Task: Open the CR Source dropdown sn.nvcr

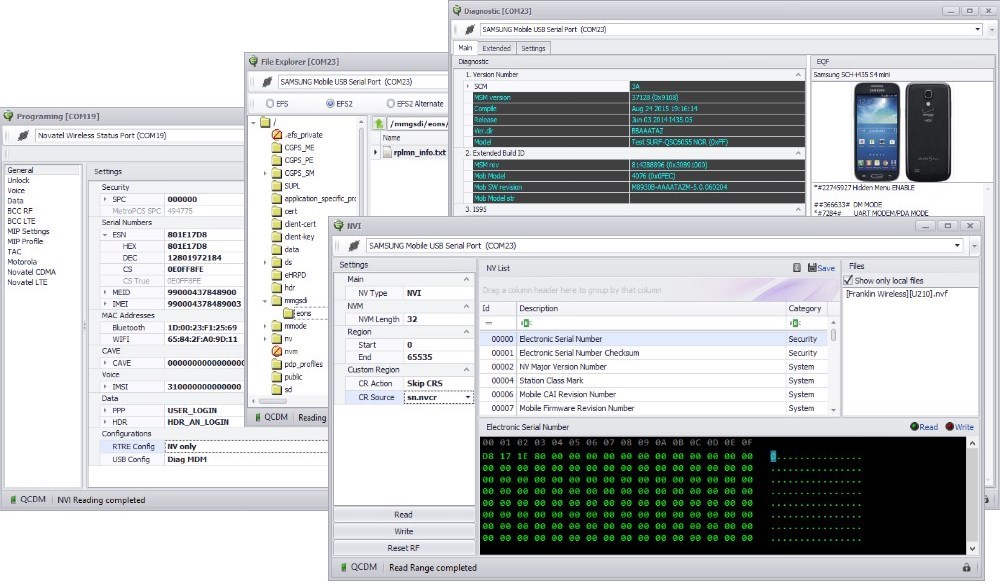Action: pos(468,397)
